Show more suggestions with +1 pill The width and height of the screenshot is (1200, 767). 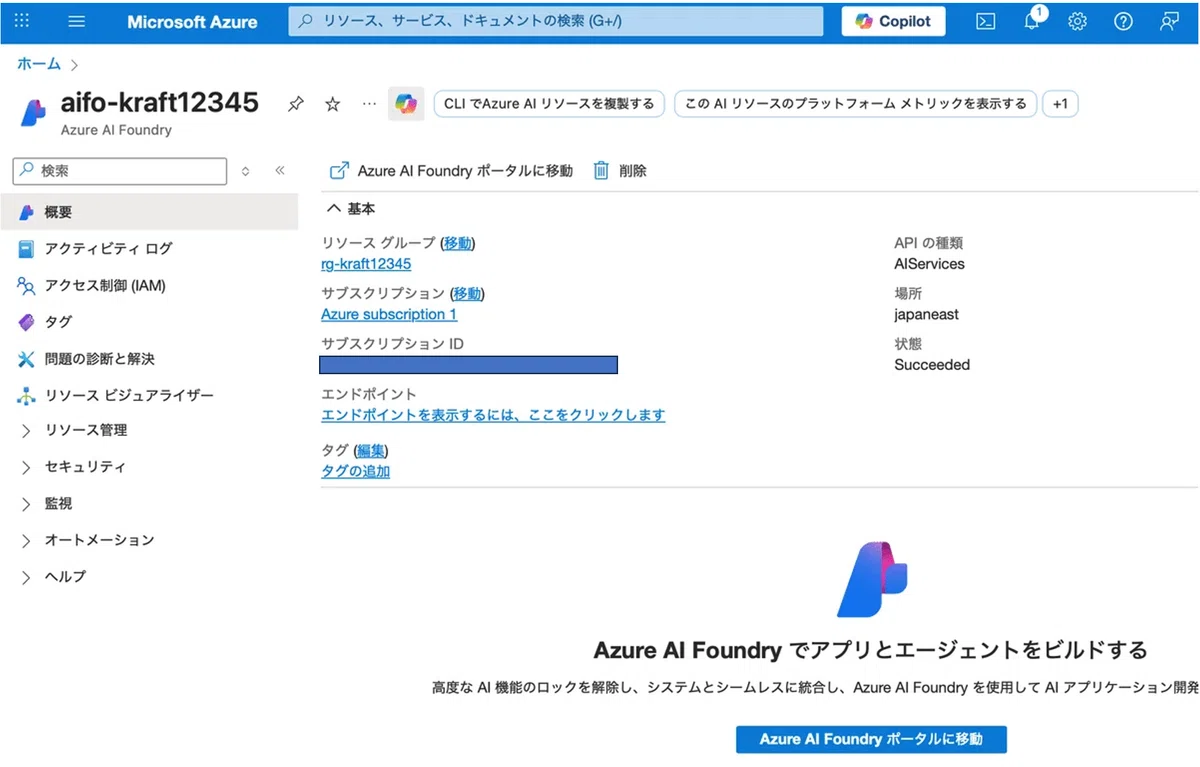[1060, 104]
